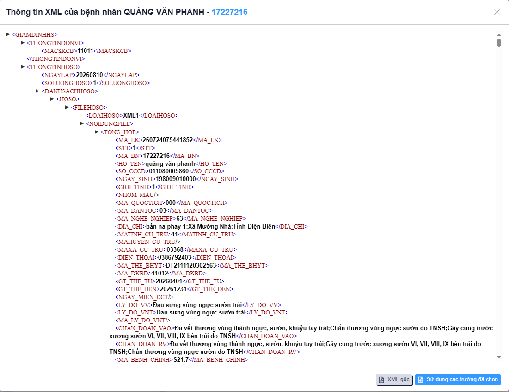Select the STT value 1 line

(135, 148)
